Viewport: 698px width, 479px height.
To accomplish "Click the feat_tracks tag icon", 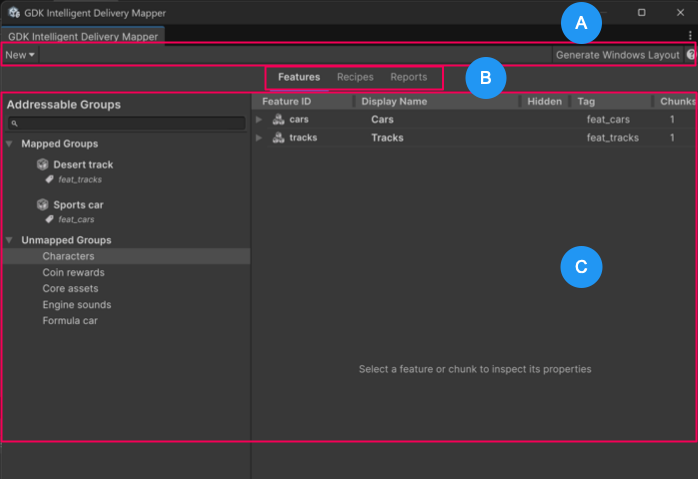I will click(49, 179).
